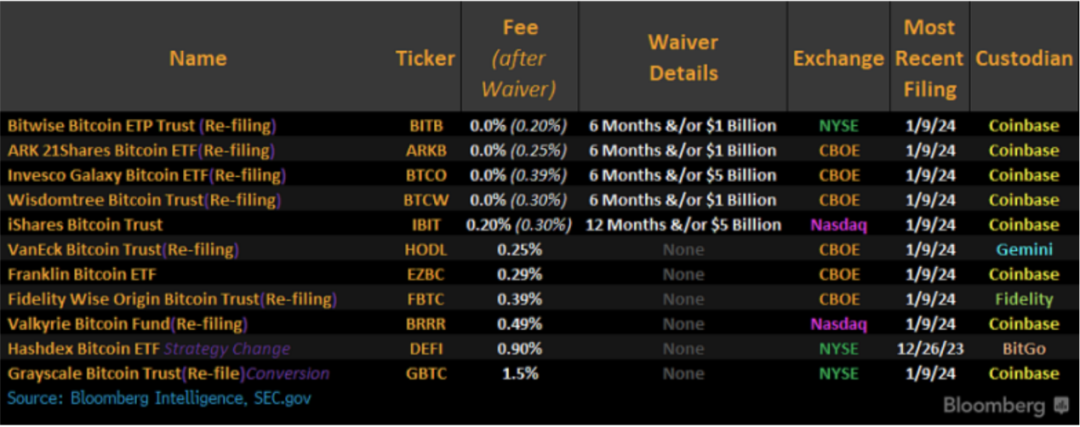Screen dimensions: 1080x427
Task: Open the Bitwise Bitcoin ETP Trust row
Action: pyautogui.click(x=141, y=126)
